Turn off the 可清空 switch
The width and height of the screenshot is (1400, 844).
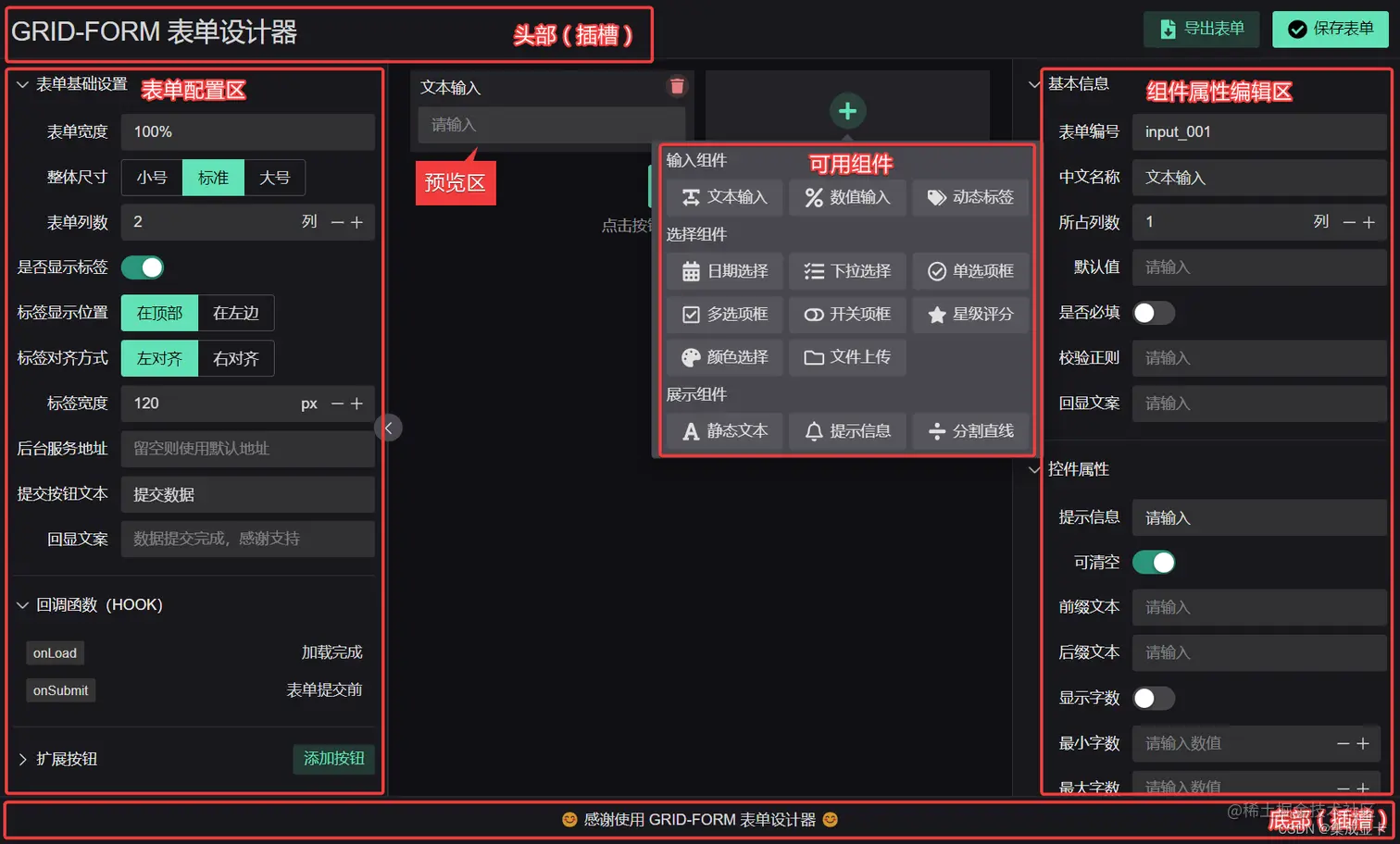tap(1154, 562)
